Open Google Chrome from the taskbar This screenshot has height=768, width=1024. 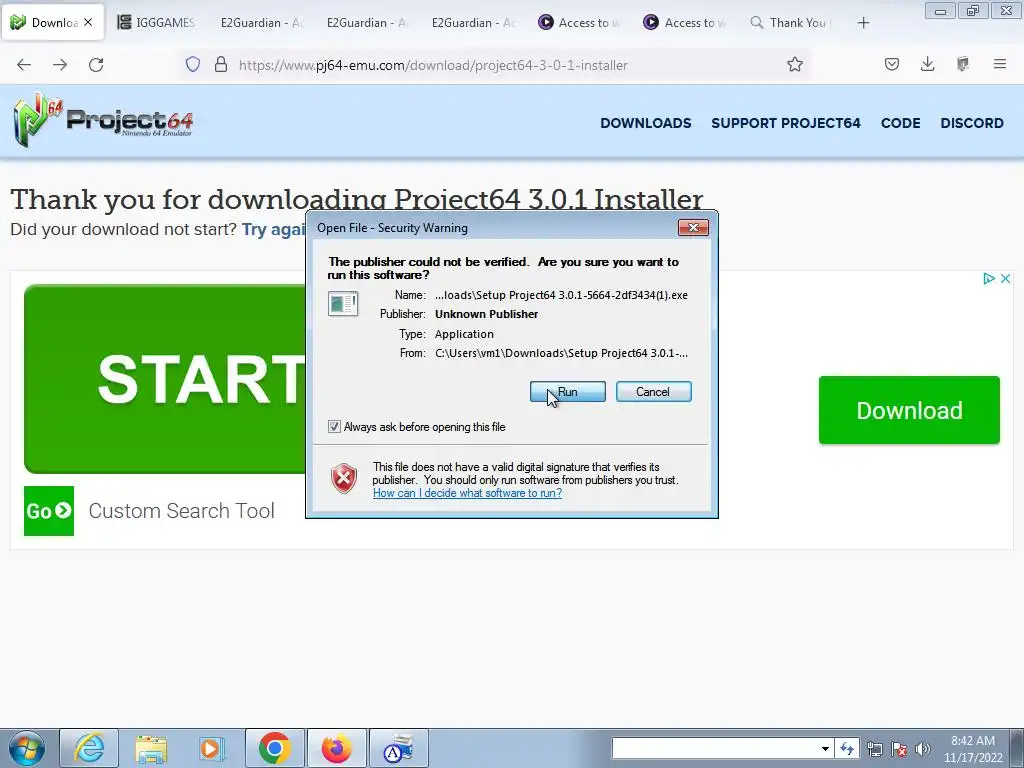pos(274,748)
